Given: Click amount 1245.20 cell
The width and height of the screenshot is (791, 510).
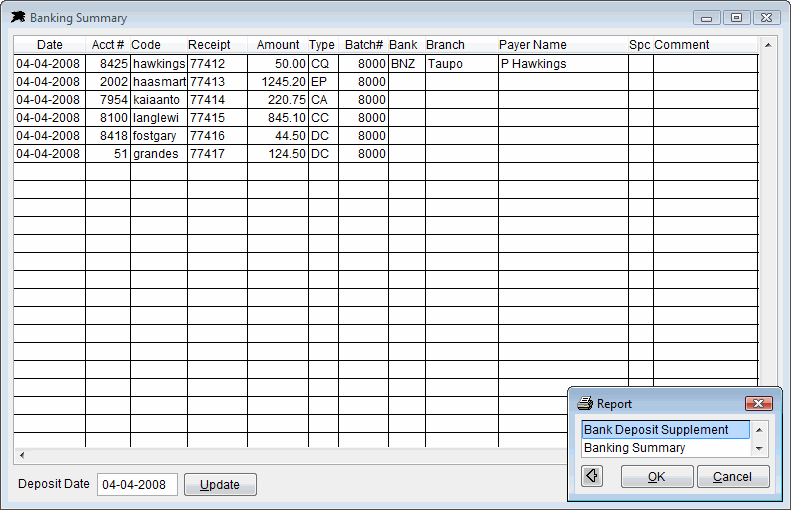Looking at the screenshot, I should [x=278, y=82].
